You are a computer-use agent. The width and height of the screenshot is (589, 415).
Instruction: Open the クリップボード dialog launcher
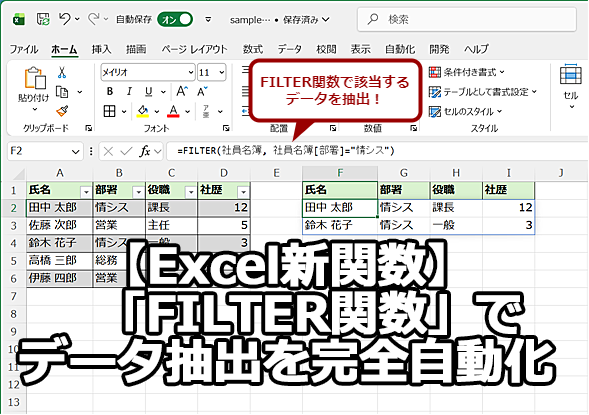[x=89, y=128]
